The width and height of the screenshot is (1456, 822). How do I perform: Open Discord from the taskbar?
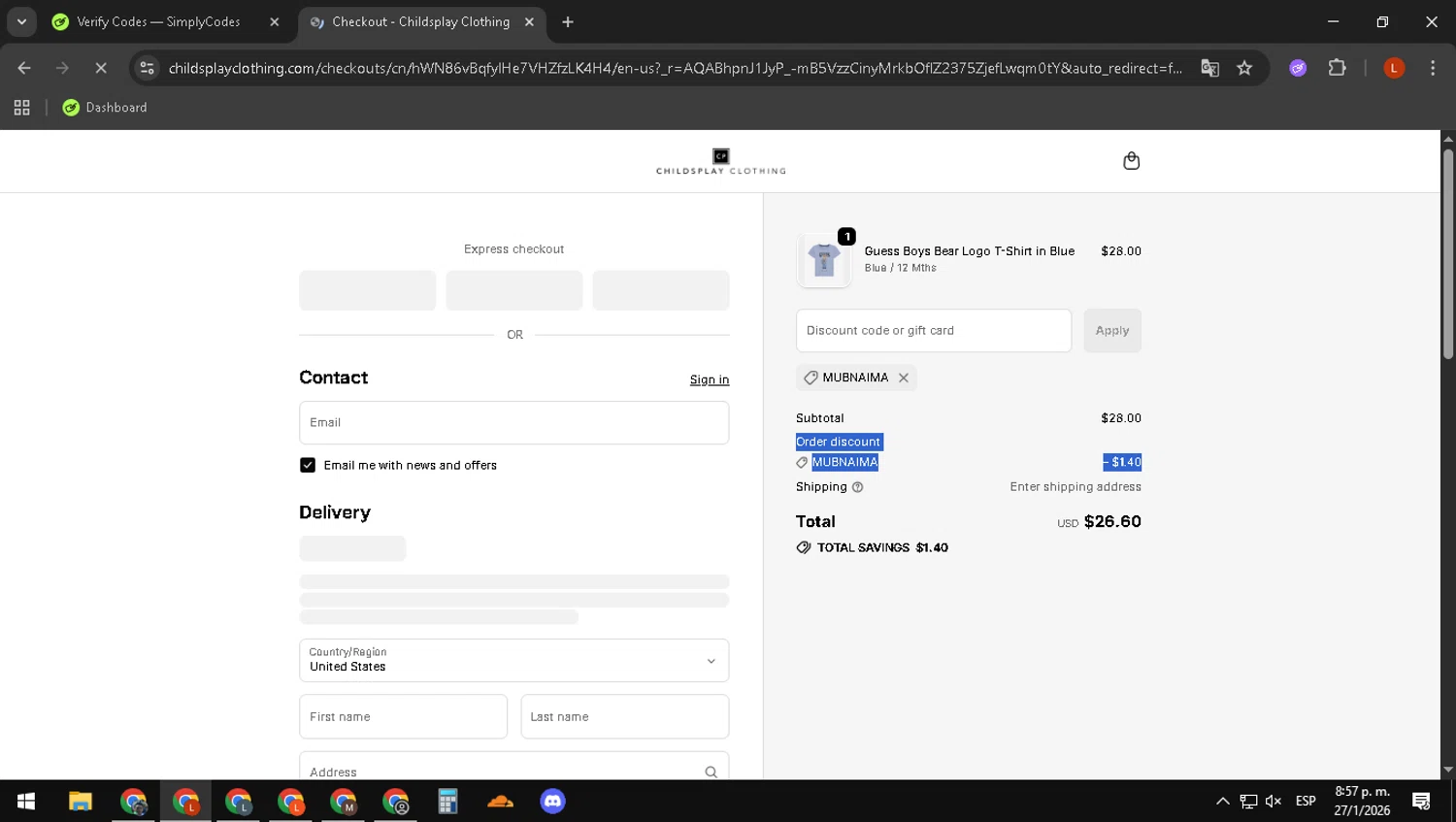tap(552, 802)
